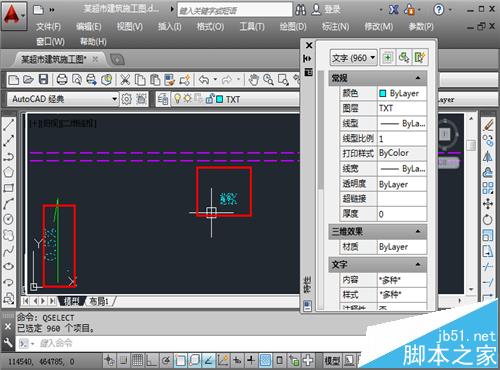This screenshot has height=370, width=500.
Task: Toggle Lineweight display in status bar
Action: [x=252, y=360]
